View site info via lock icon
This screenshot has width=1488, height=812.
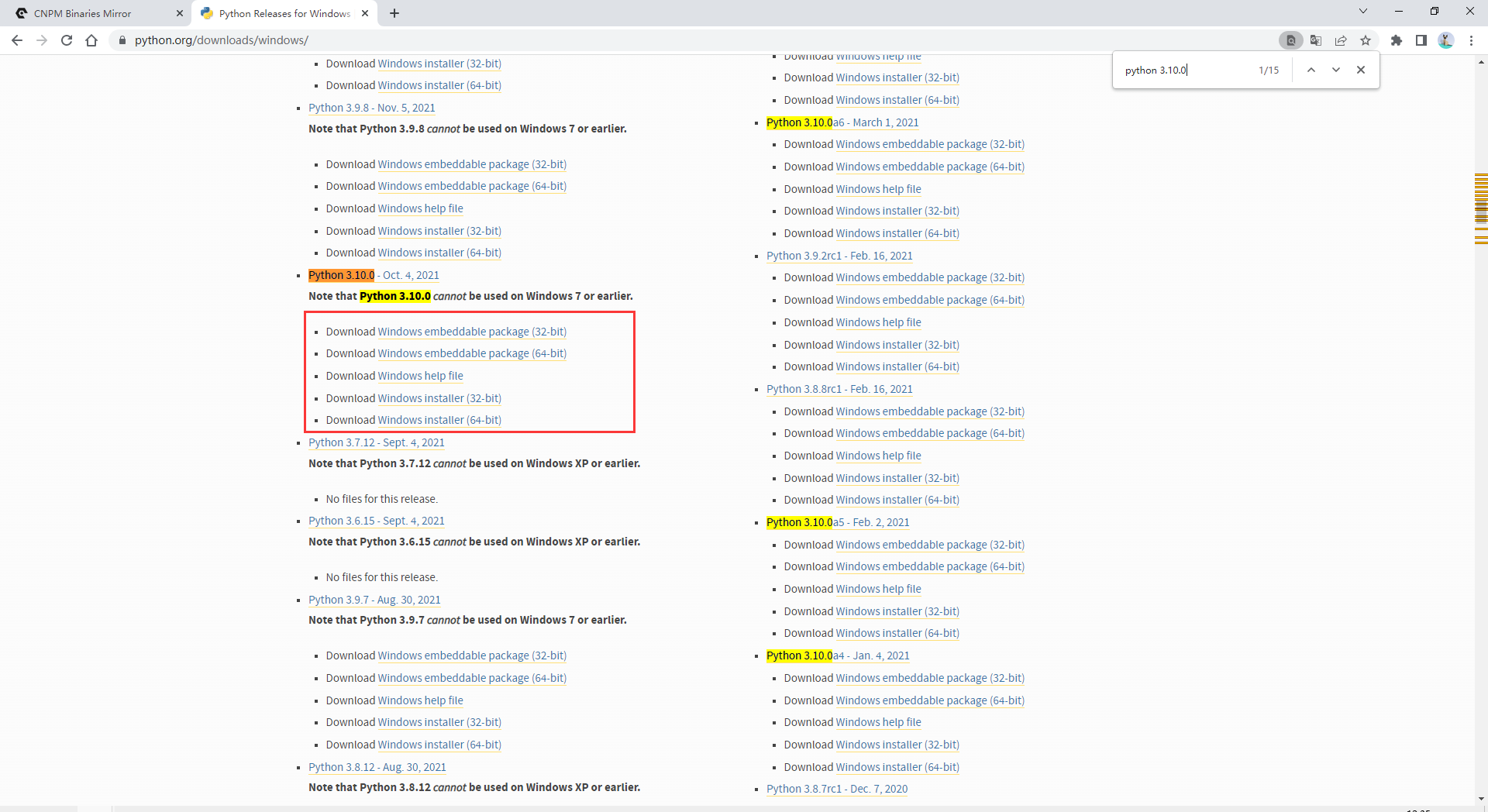122,40
